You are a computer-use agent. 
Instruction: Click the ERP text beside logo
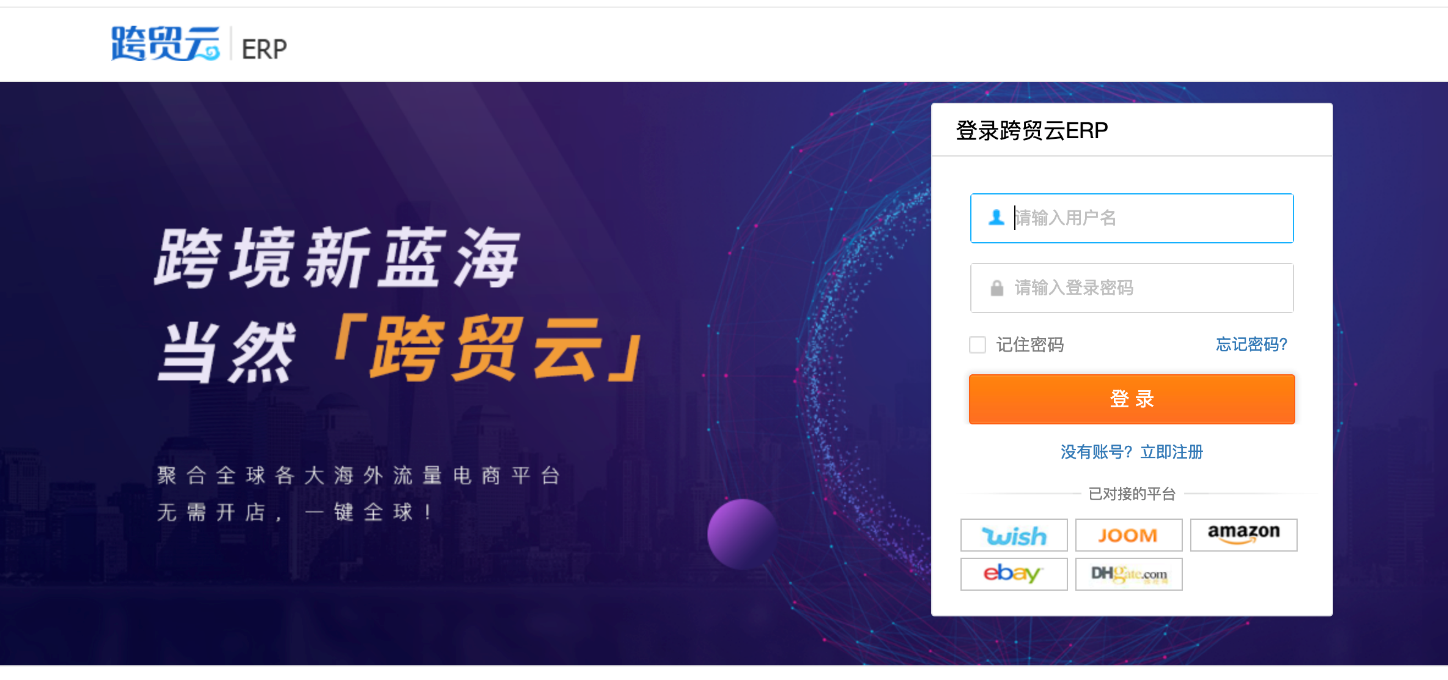(264, 48)
